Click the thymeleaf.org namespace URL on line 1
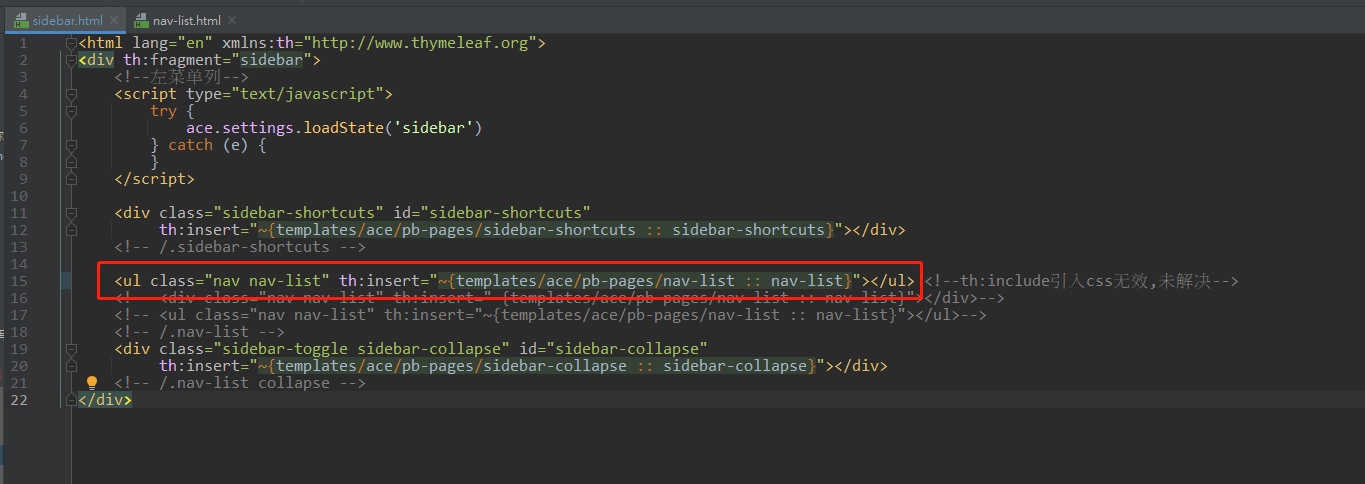The image size is (1365, 484). (x=422, y=43)
